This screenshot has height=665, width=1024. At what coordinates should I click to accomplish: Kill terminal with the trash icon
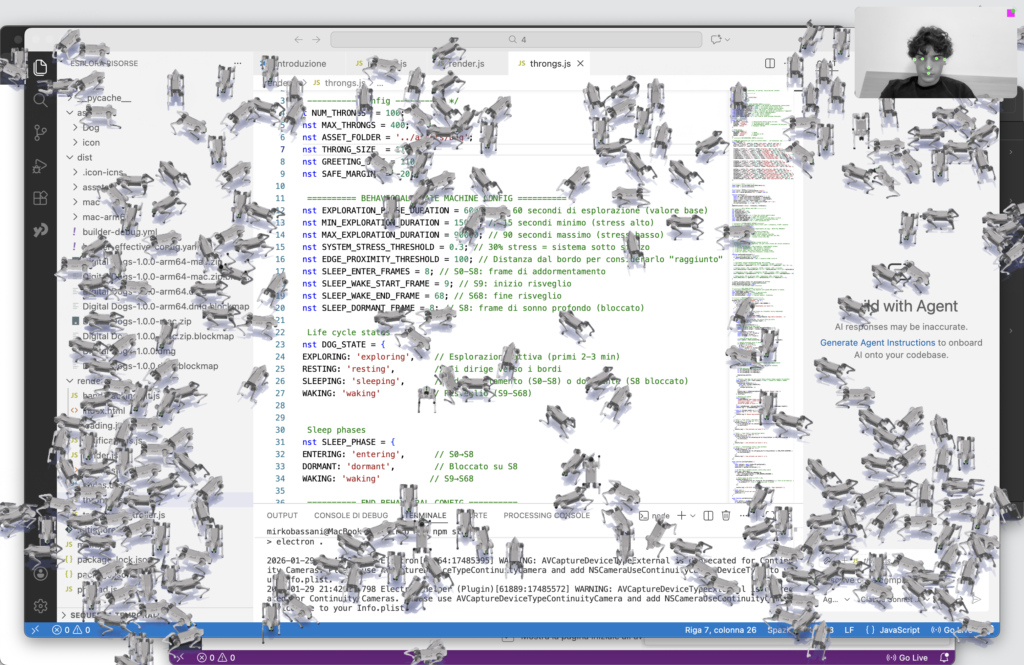[x=726, y=515]
